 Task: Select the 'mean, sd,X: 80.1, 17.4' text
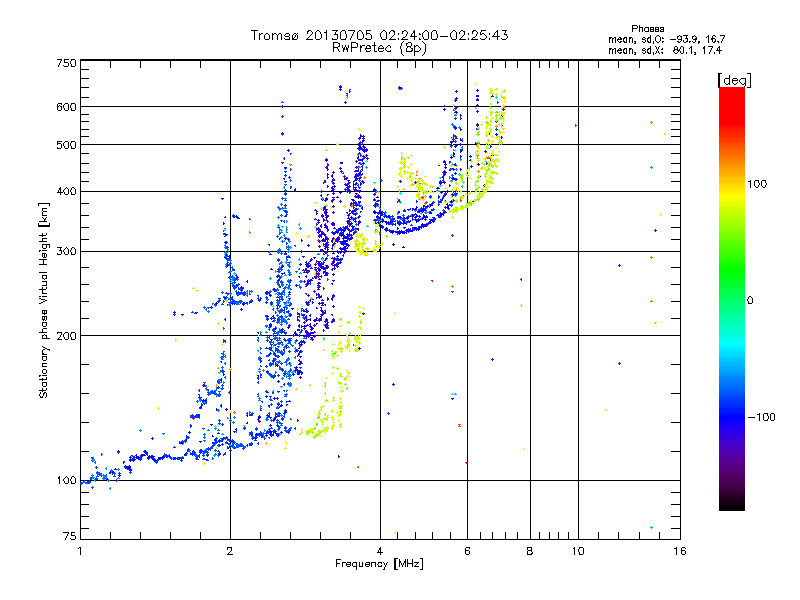(x=665, y=50)
